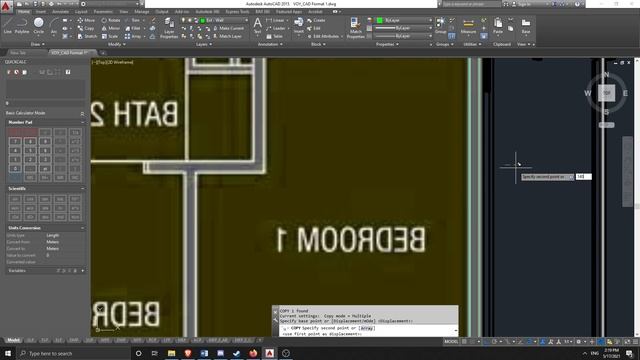Expand the Utilities panel
The height and width of the screenshot is (360, 640).
click(x=473, y=44)
